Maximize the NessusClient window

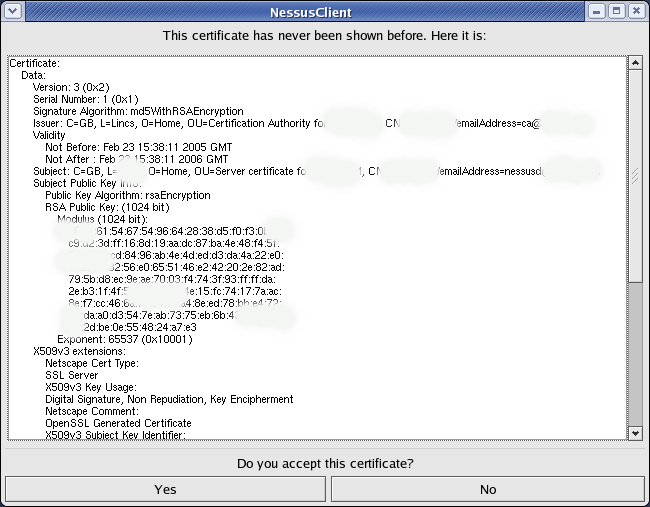(616, 11)
